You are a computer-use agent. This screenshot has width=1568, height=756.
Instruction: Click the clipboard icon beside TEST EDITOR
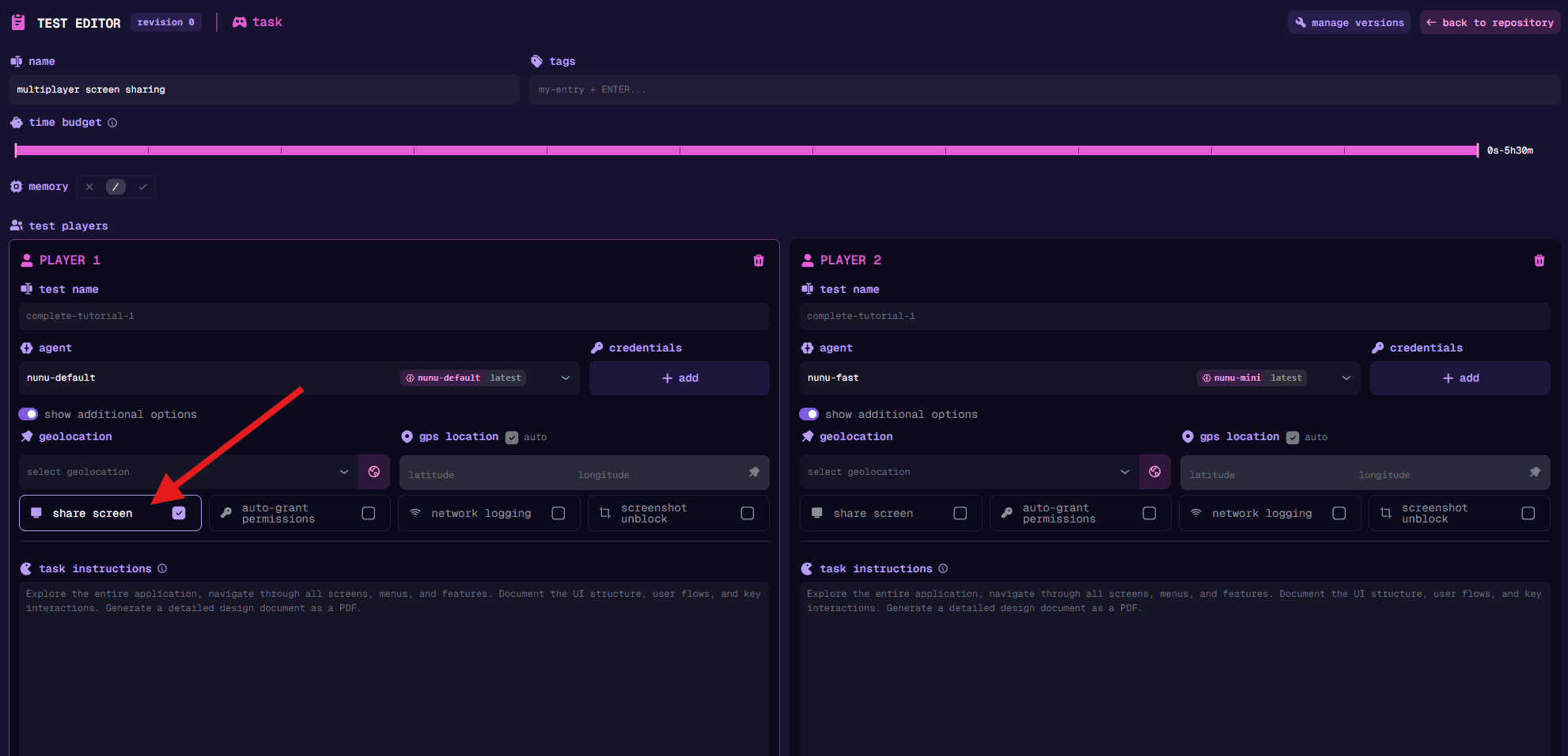pos(18,22)
